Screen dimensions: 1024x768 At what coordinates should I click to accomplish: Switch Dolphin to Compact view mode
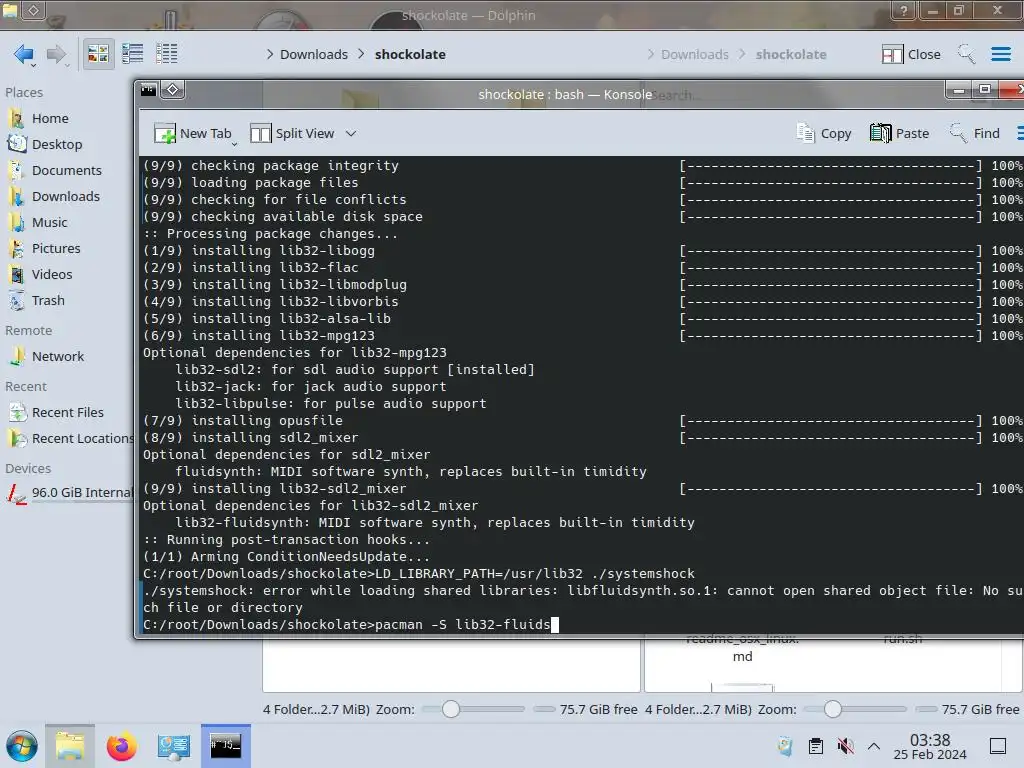pos(133,54)
